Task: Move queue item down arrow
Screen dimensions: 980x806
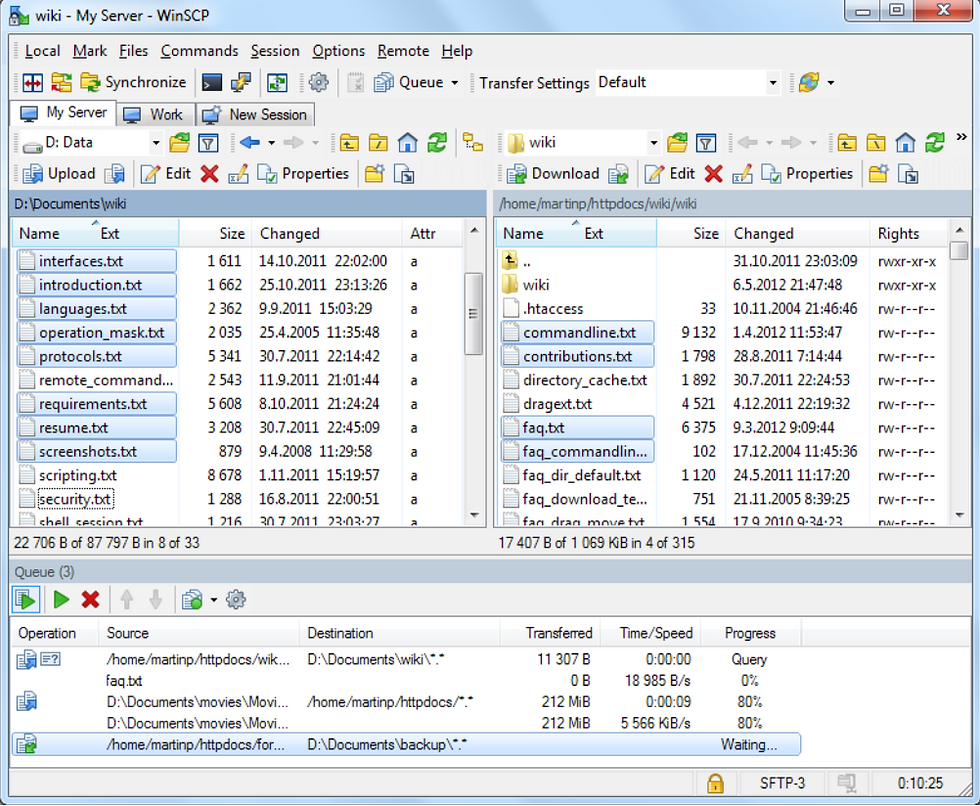Action: pos(156,600)
